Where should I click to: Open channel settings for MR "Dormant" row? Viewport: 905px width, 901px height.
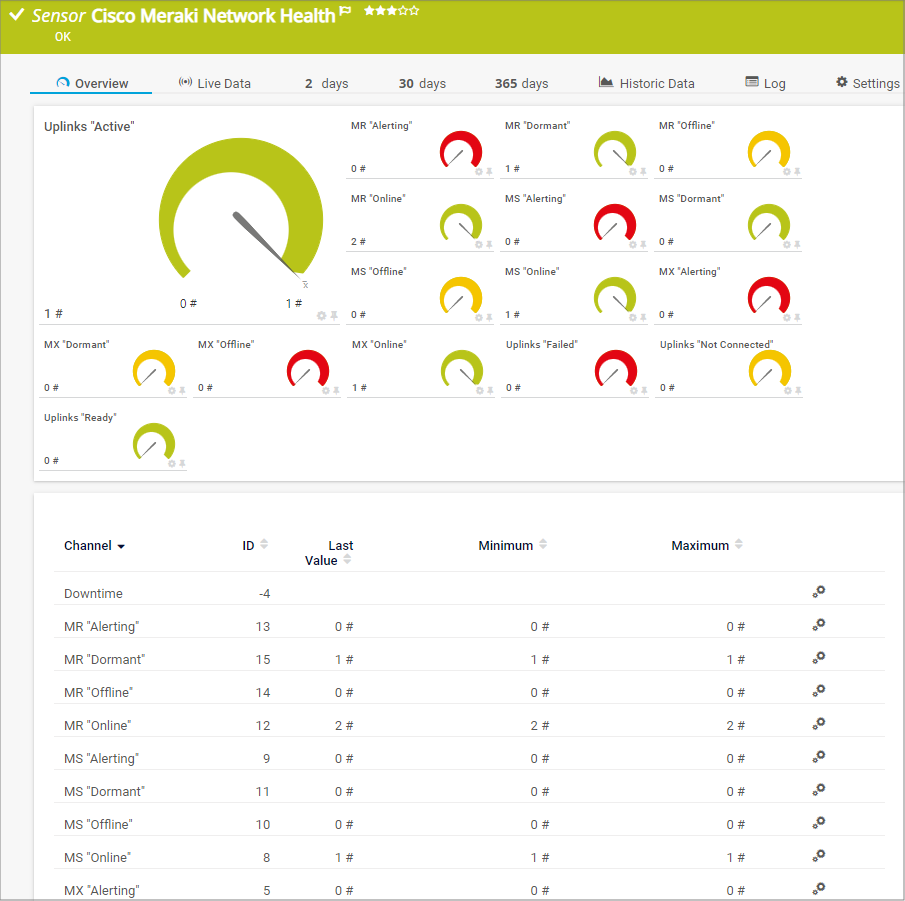[818, 658]
